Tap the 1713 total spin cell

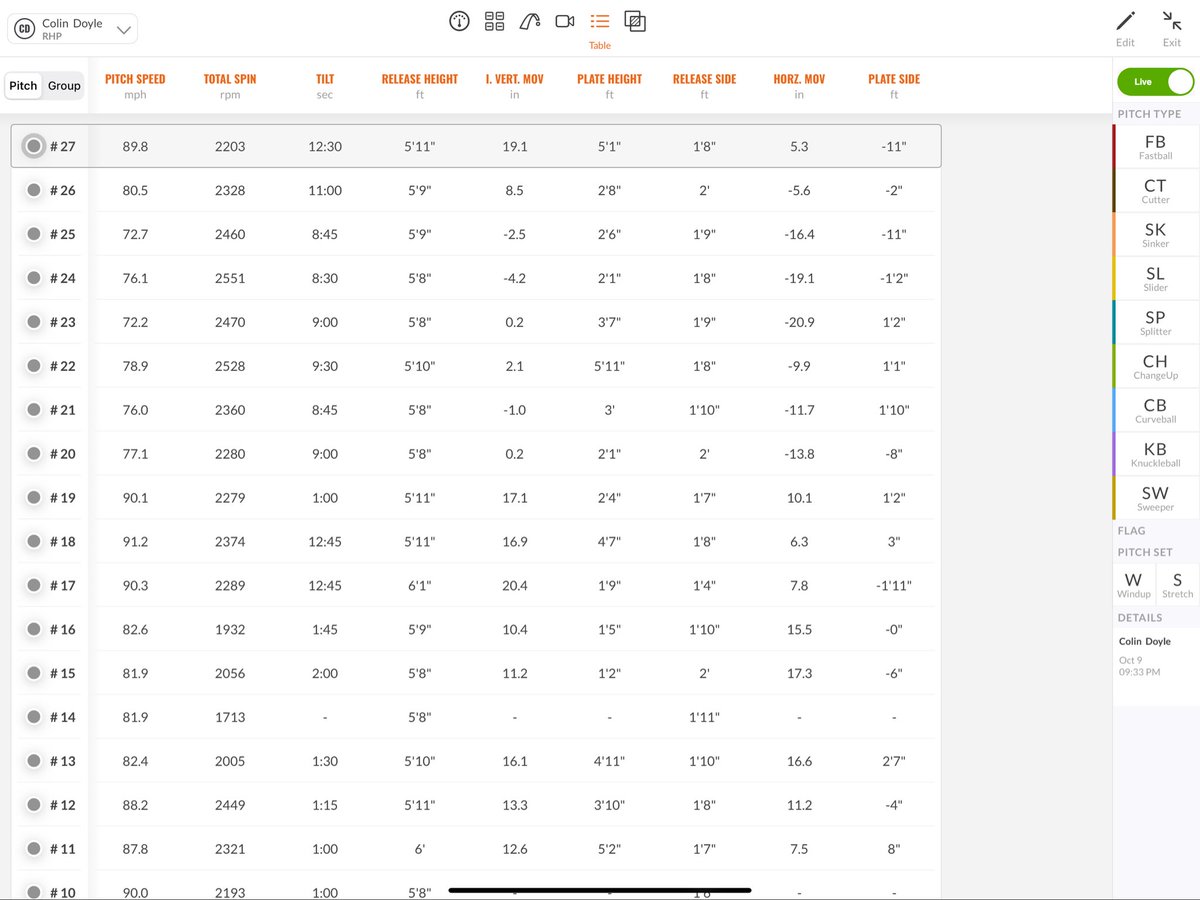click(230, 717)
